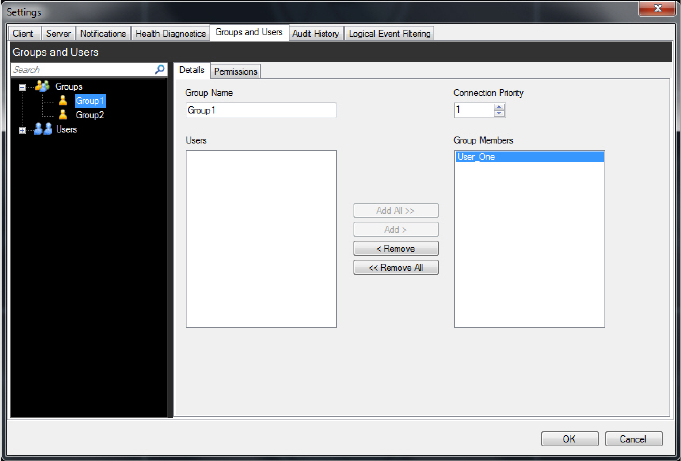Open the Health Diagnostics tab
Image resolution: width=681 pixels, height=461 pixels.
point(170,33)
